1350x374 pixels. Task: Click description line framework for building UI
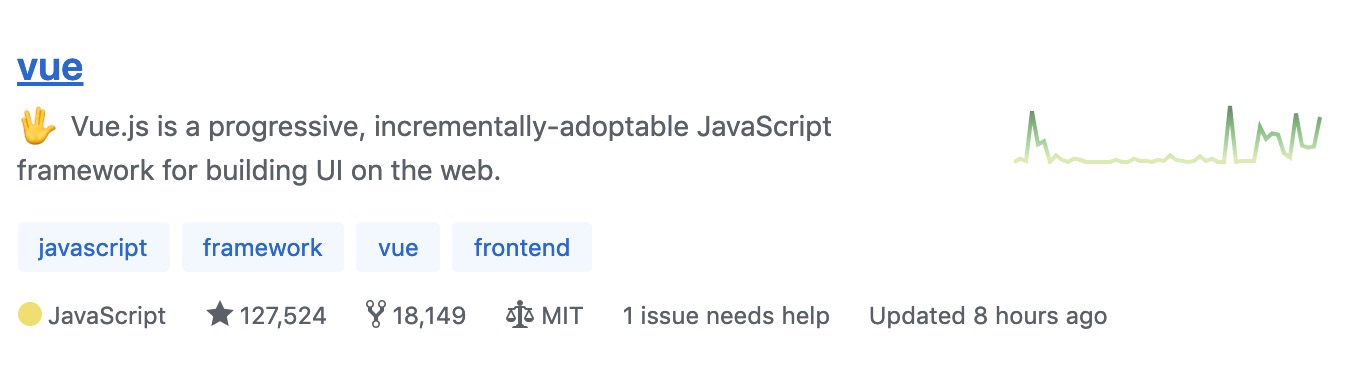coord(258,170)
